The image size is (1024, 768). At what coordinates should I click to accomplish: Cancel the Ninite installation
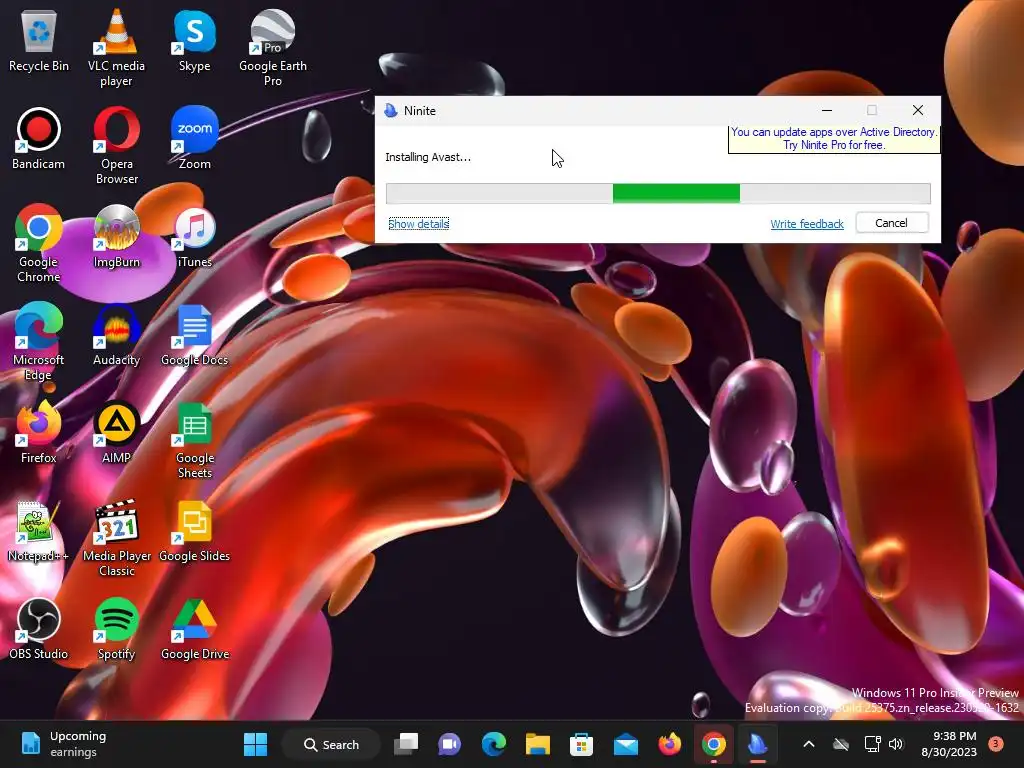pos(891,223)
